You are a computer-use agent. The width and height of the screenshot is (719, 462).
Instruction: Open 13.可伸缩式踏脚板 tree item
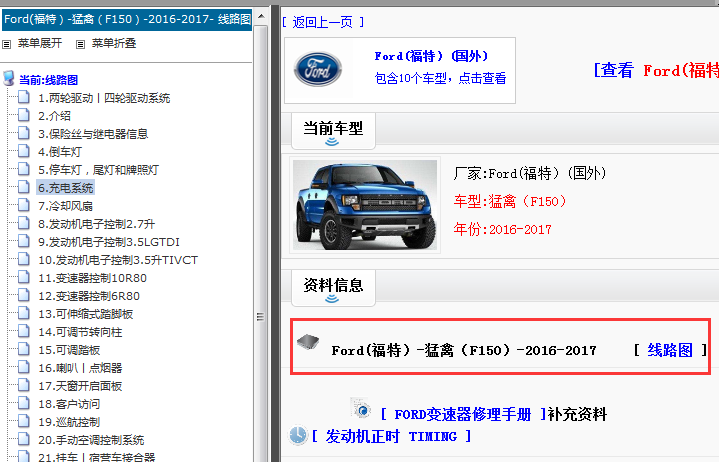(x=85, y=314)
